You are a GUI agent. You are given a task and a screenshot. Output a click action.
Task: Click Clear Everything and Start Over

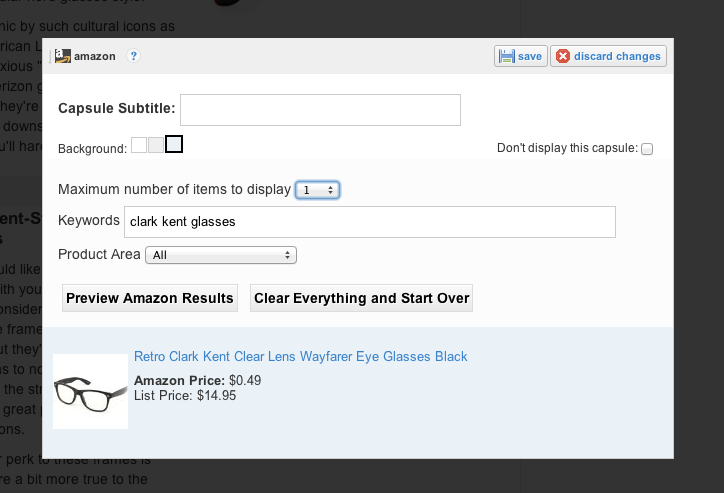pos(362,298)
